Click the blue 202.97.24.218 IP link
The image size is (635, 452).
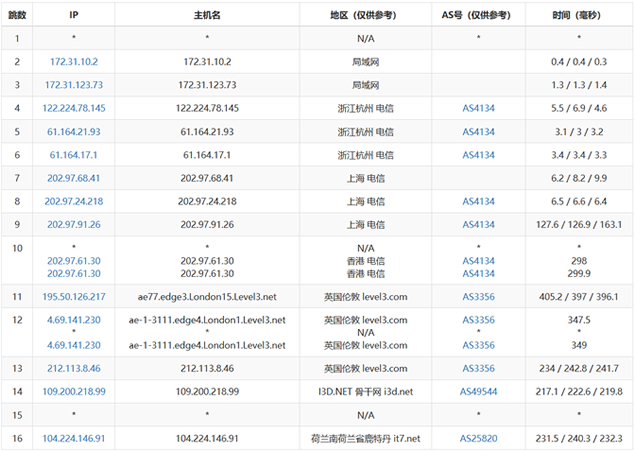(75, 201)
